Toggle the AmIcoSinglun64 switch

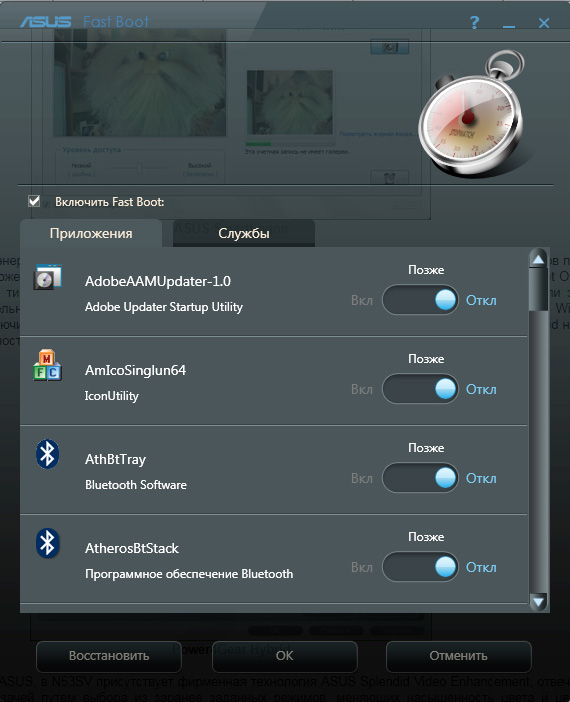(420, 389)
